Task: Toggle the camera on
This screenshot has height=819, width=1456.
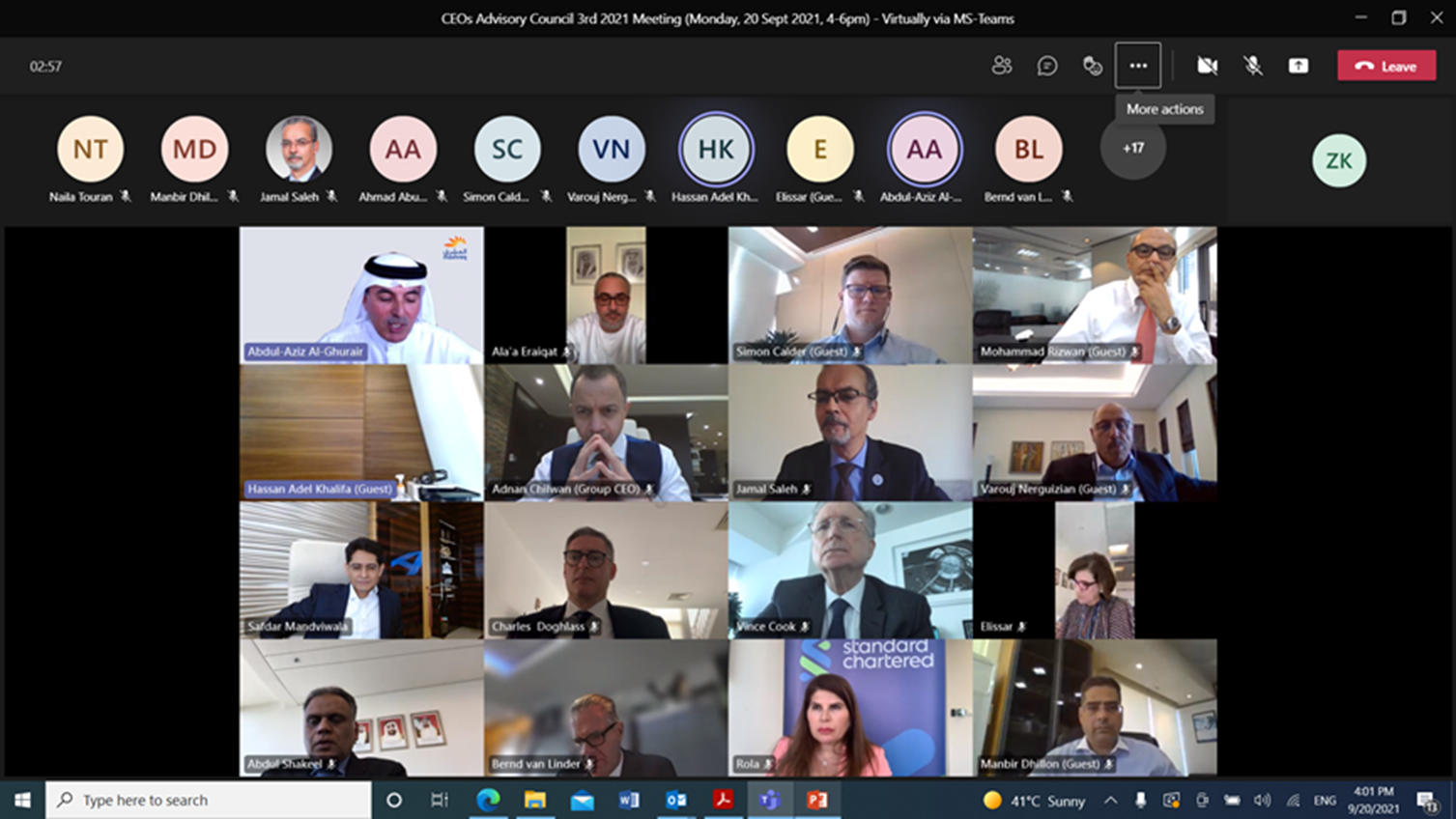Action: (x=1207, y=66)
